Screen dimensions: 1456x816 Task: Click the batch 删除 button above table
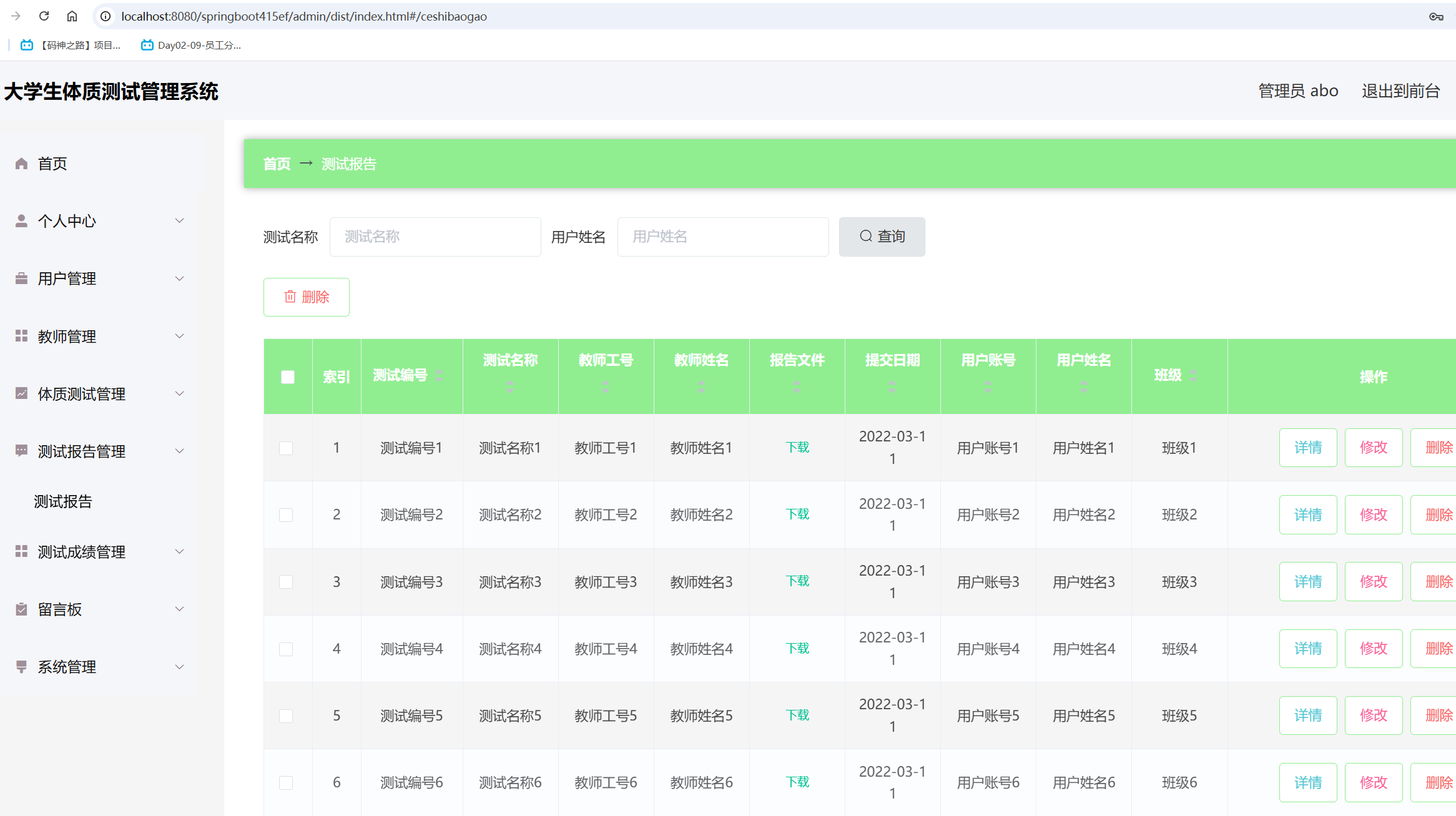[306, 297]
